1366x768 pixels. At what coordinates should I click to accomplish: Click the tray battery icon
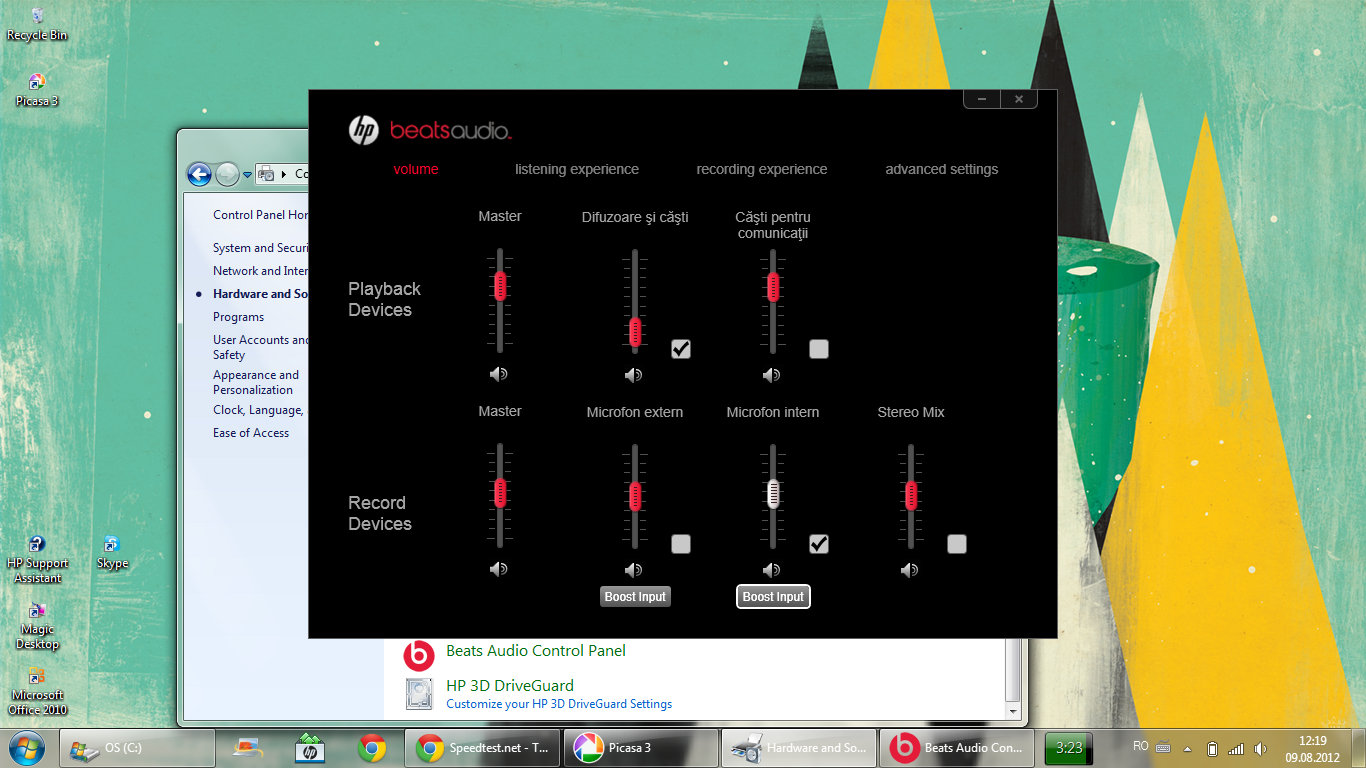coord(1212,748)
